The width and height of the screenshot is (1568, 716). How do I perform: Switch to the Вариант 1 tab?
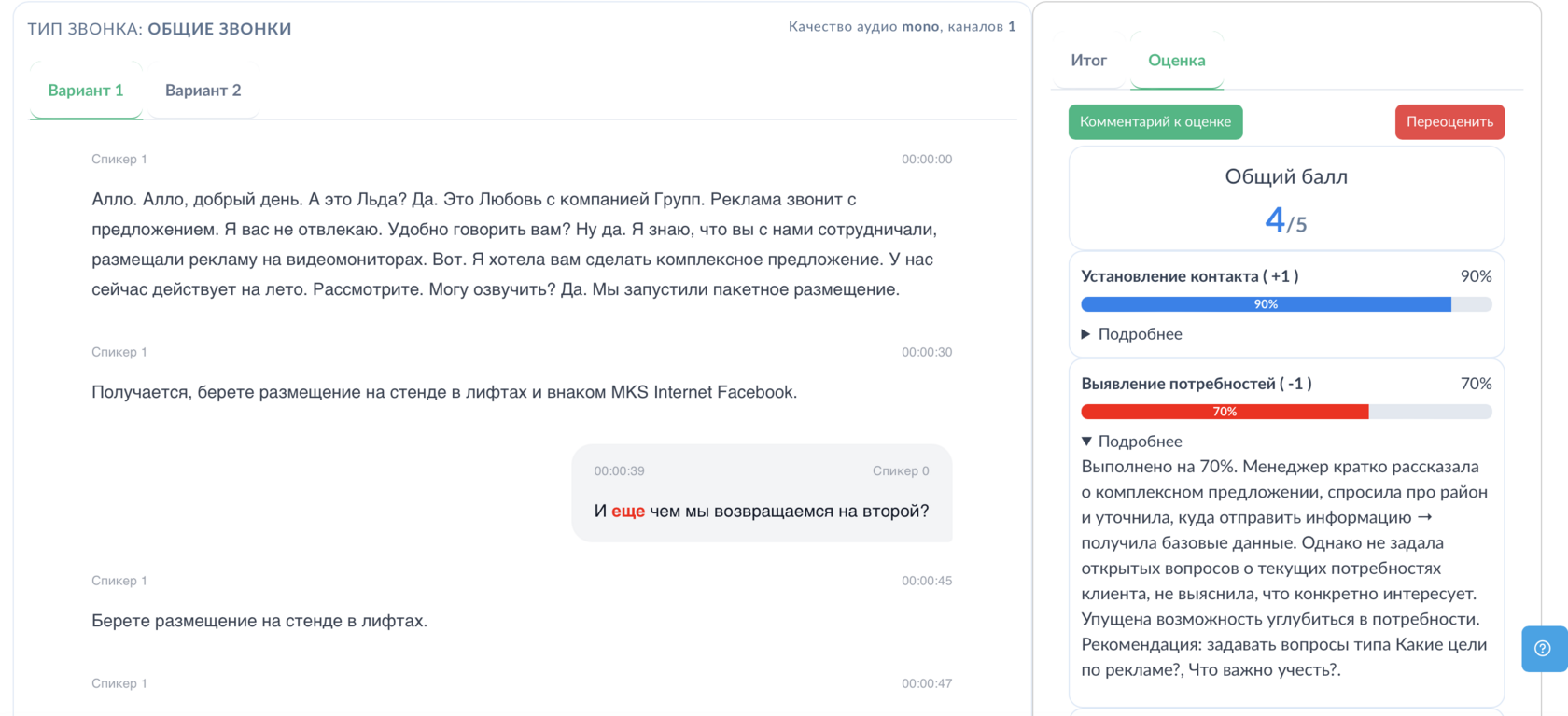pyautogui.click(x=86, y=91)
